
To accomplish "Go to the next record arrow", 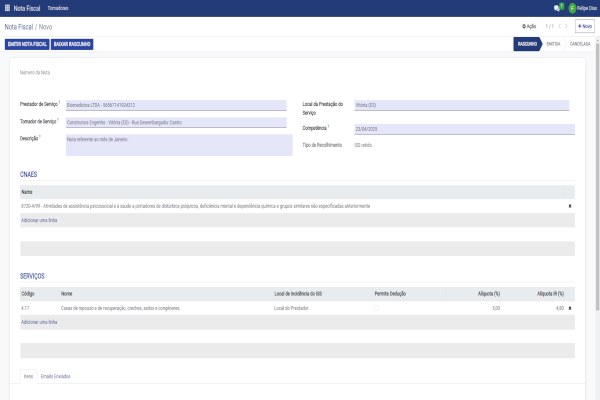I will tap(567, 26).
